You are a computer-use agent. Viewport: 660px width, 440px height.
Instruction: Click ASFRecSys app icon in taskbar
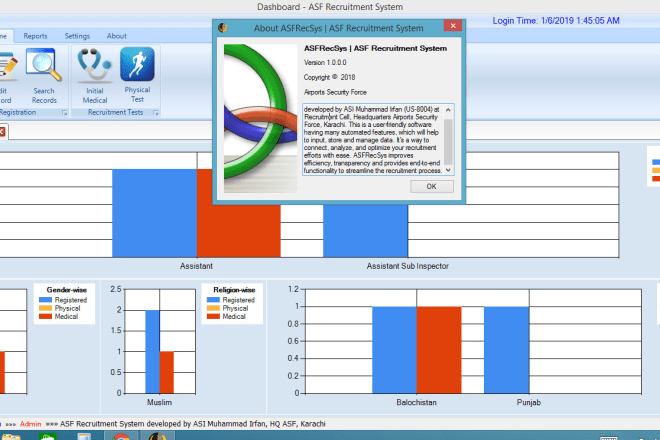[x=157, y=436]
